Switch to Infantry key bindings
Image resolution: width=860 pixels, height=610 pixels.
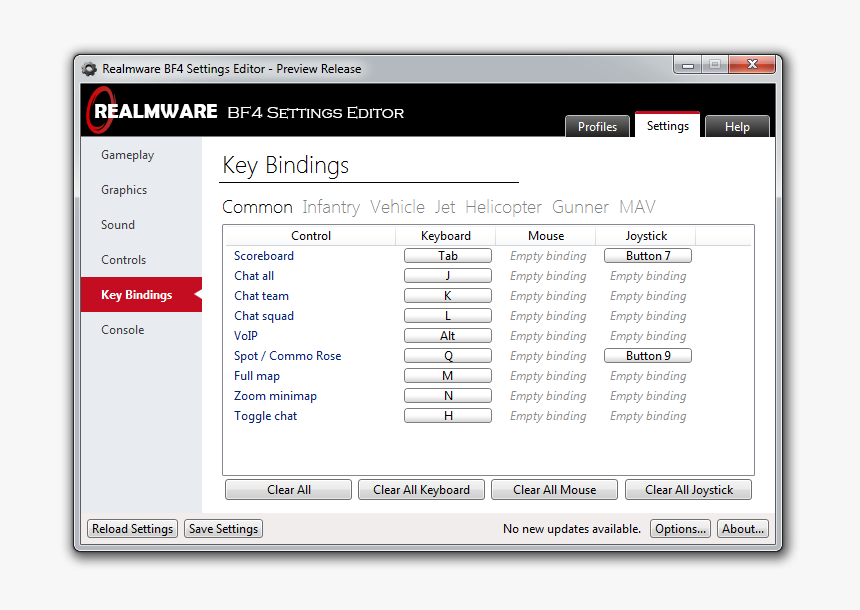tap(331, 207)
